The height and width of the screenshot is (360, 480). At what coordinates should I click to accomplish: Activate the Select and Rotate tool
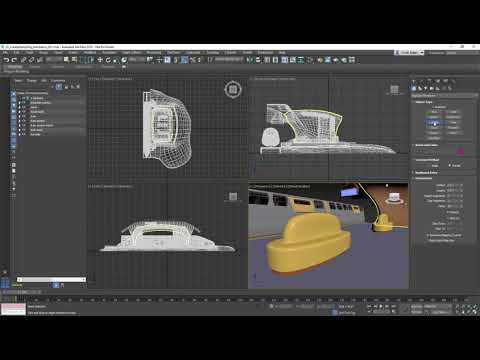click(x=108, y=60)
